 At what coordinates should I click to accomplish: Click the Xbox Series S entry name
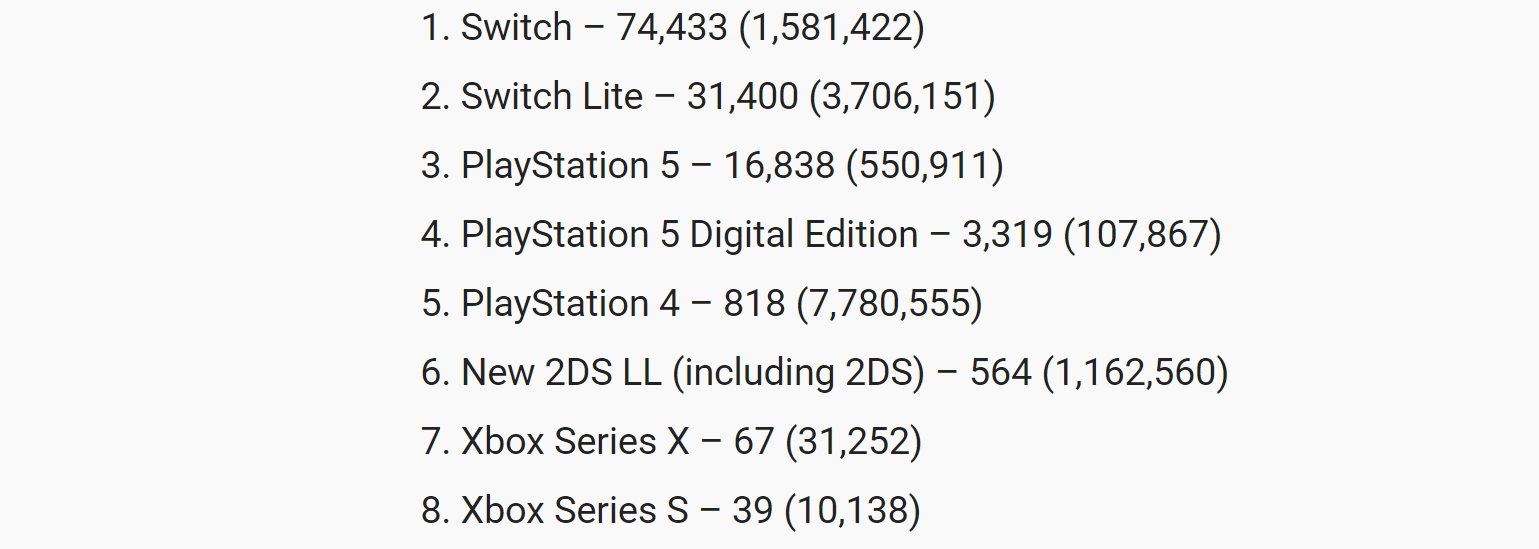575,511
